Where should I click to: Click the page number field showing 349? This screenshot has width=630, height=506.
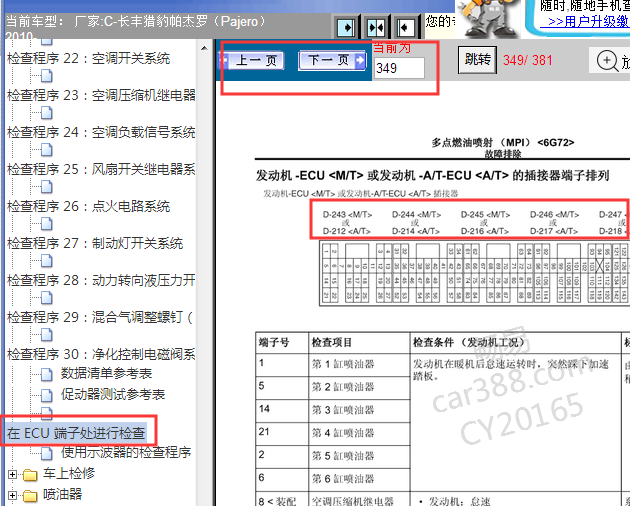(x=399, y=68)
